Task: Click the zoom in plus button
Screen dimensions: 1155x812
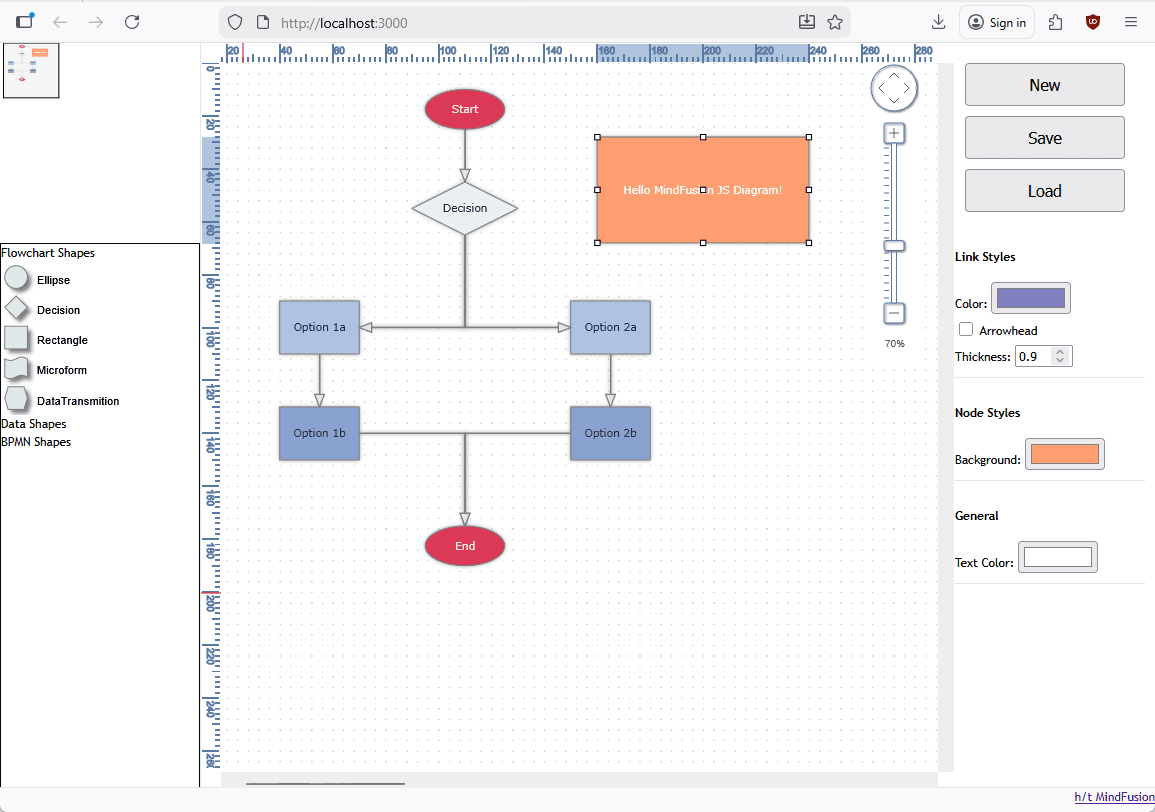Action: tap(894, 133)
